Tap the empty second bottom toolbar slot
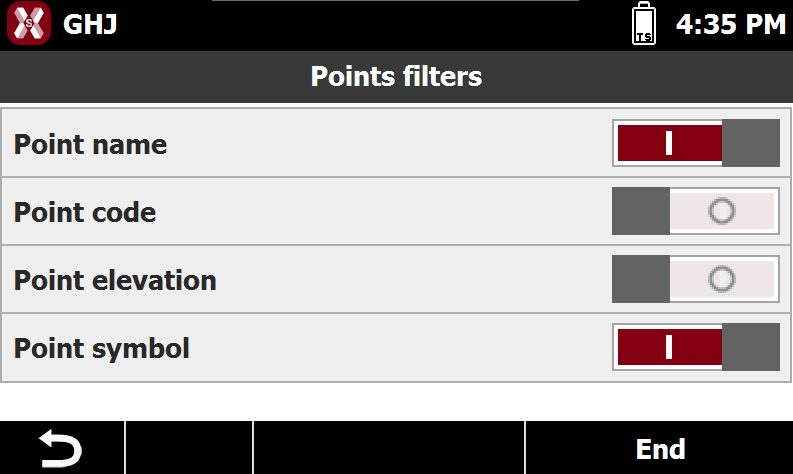 click(189, 448)
